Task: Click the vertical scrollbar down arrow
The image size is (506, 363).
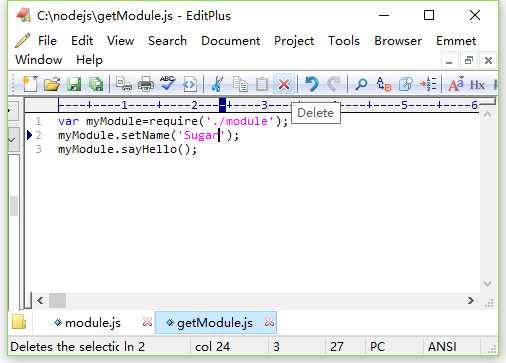Action: click(487, 284)
